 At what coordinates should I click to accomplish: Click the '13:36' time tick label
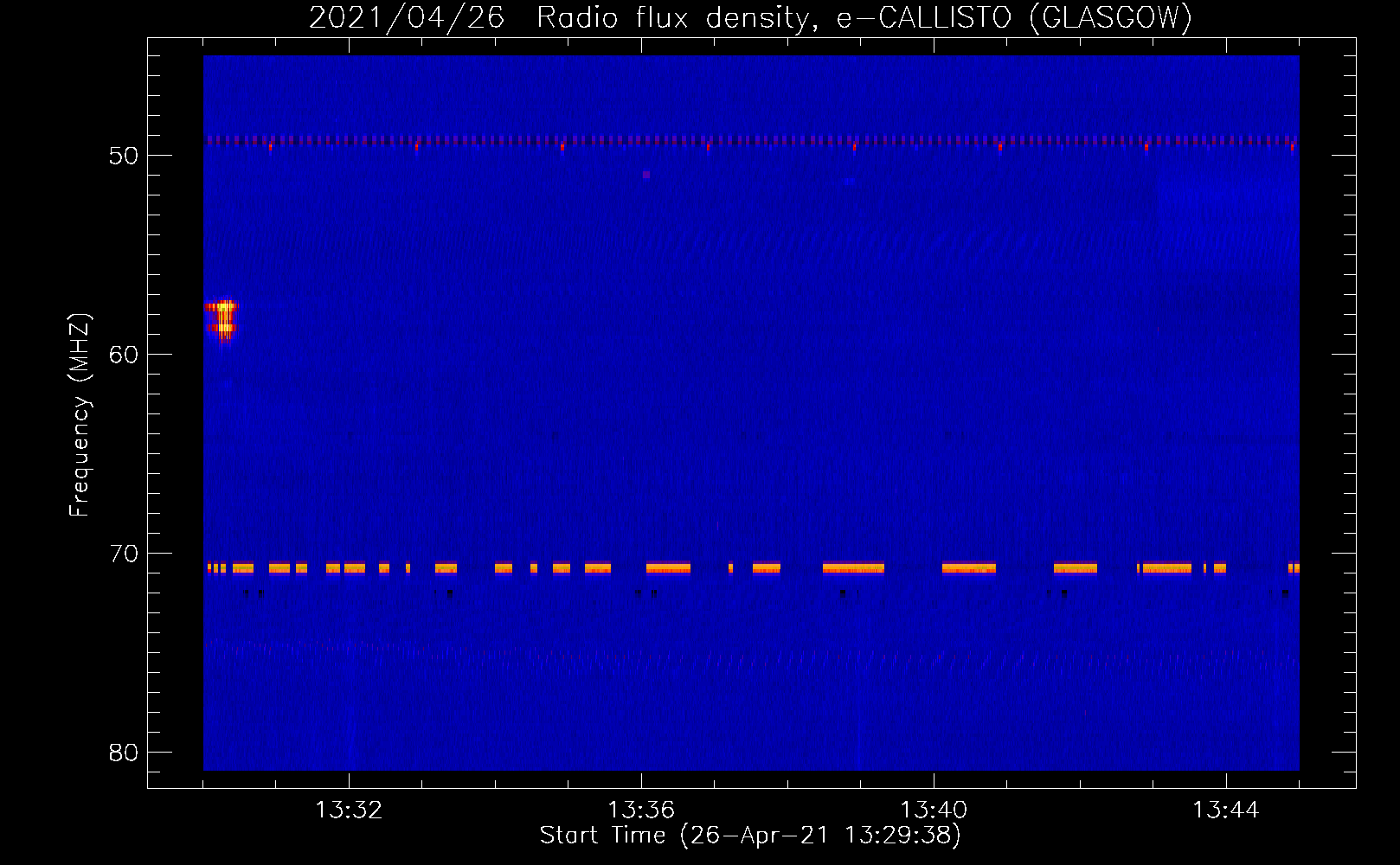pyautogui.click(x=641, y=811)
